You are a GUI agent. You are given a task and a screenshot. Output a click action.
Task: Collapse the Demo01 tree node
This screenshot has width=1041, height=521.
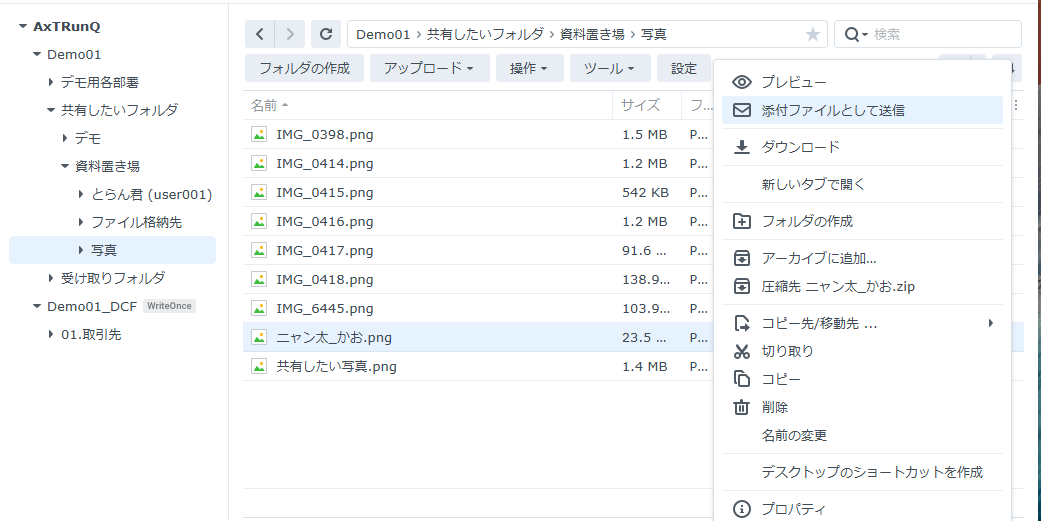click(37, 54)
